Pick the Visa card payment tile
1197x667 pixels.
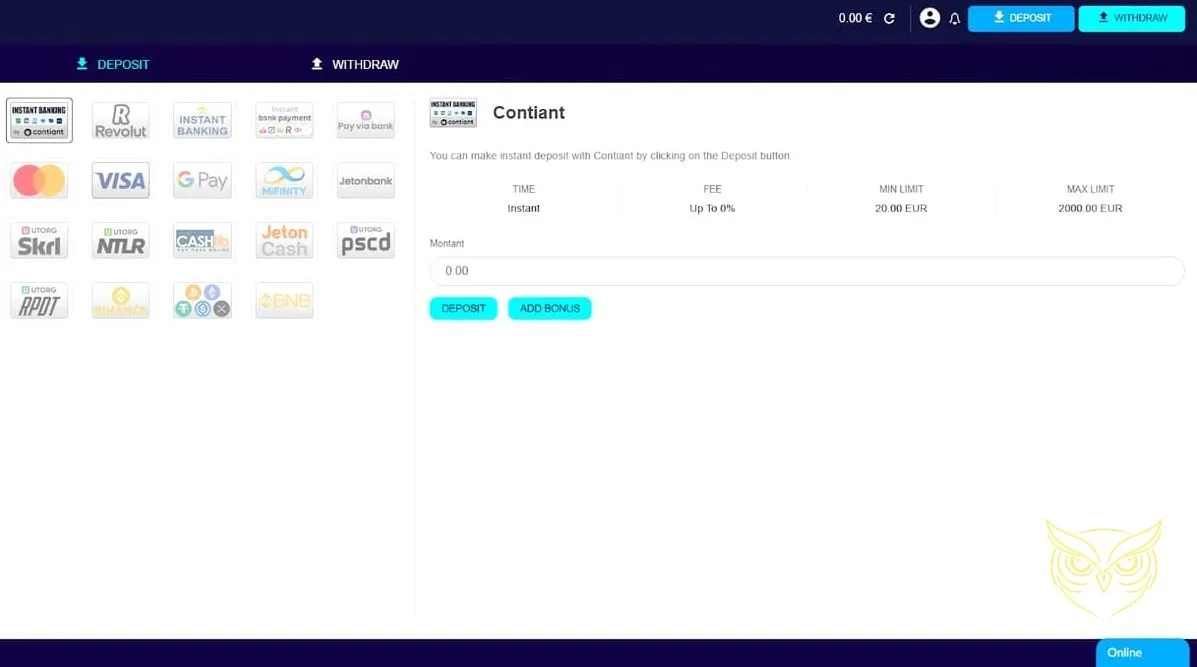pyautogui.click(x=120, y=181)
